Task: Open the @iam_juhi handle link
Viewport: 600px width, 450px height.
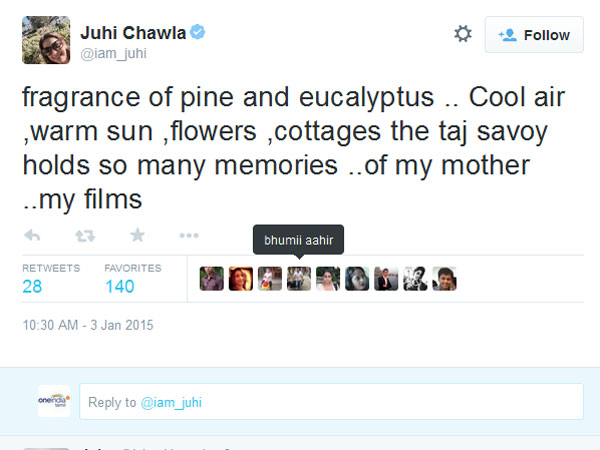Action: [x=113, y=54]
